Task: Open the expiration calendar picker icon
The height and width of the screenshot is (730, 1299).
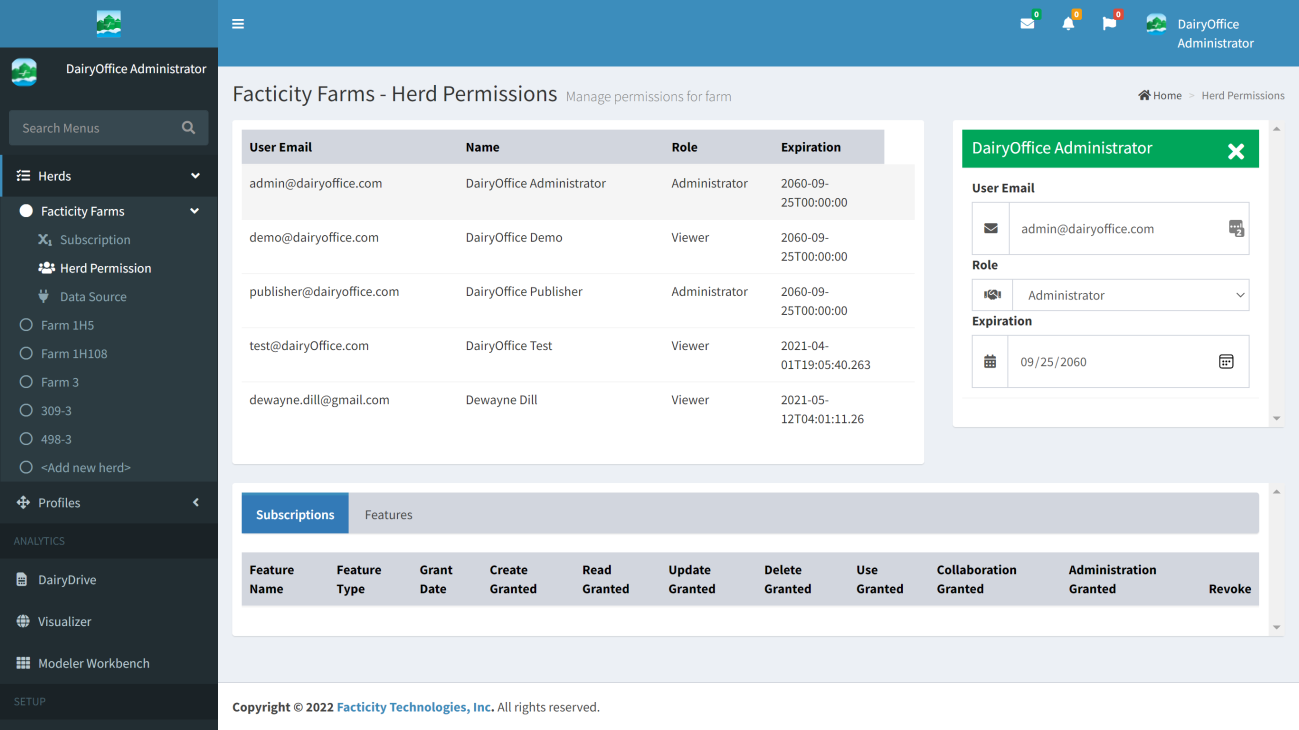Action: tap(1226, 362)
